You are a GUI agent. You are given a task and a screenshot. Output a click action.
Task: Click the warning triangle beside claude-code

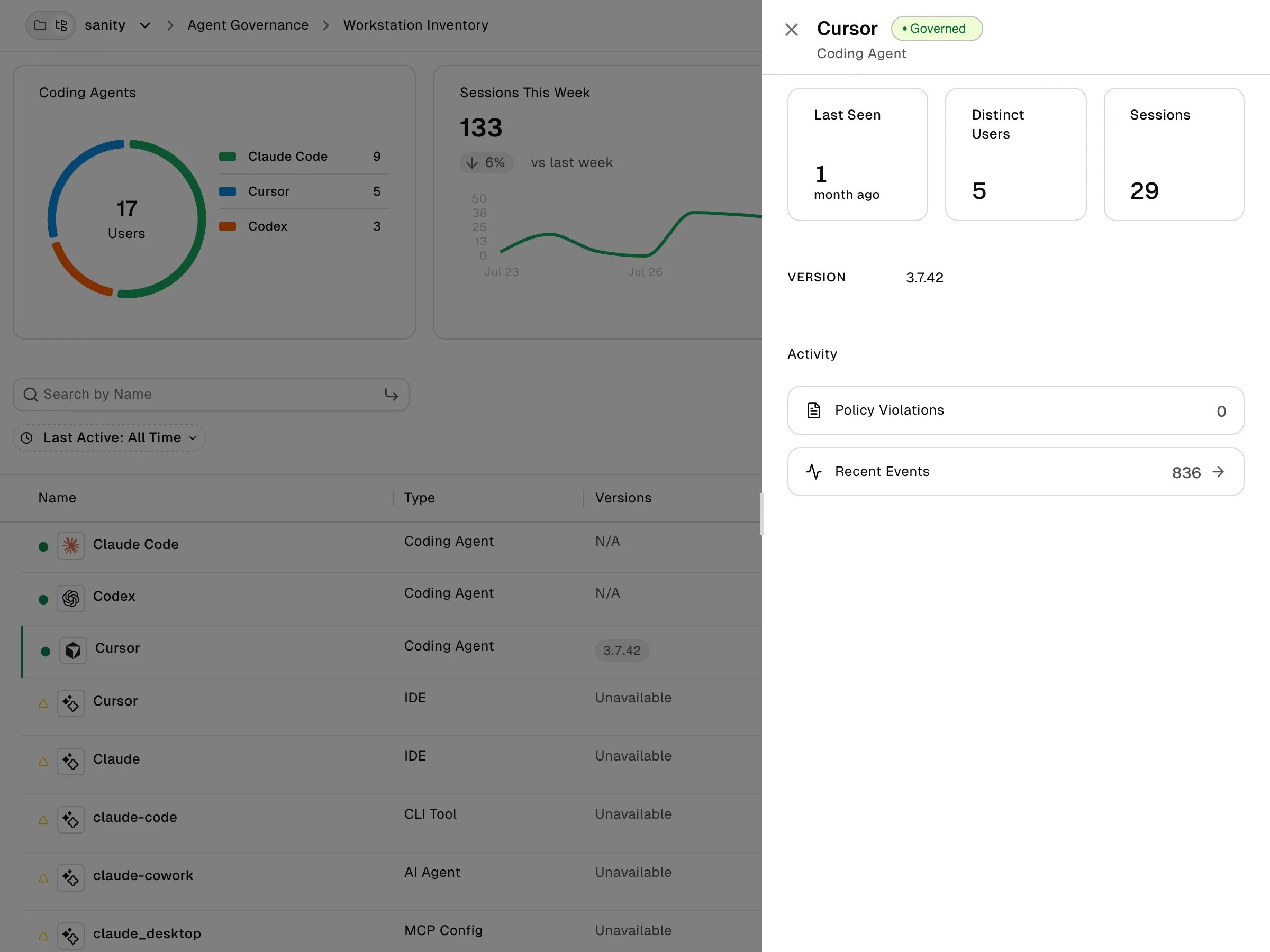click(x=43, y=820)
